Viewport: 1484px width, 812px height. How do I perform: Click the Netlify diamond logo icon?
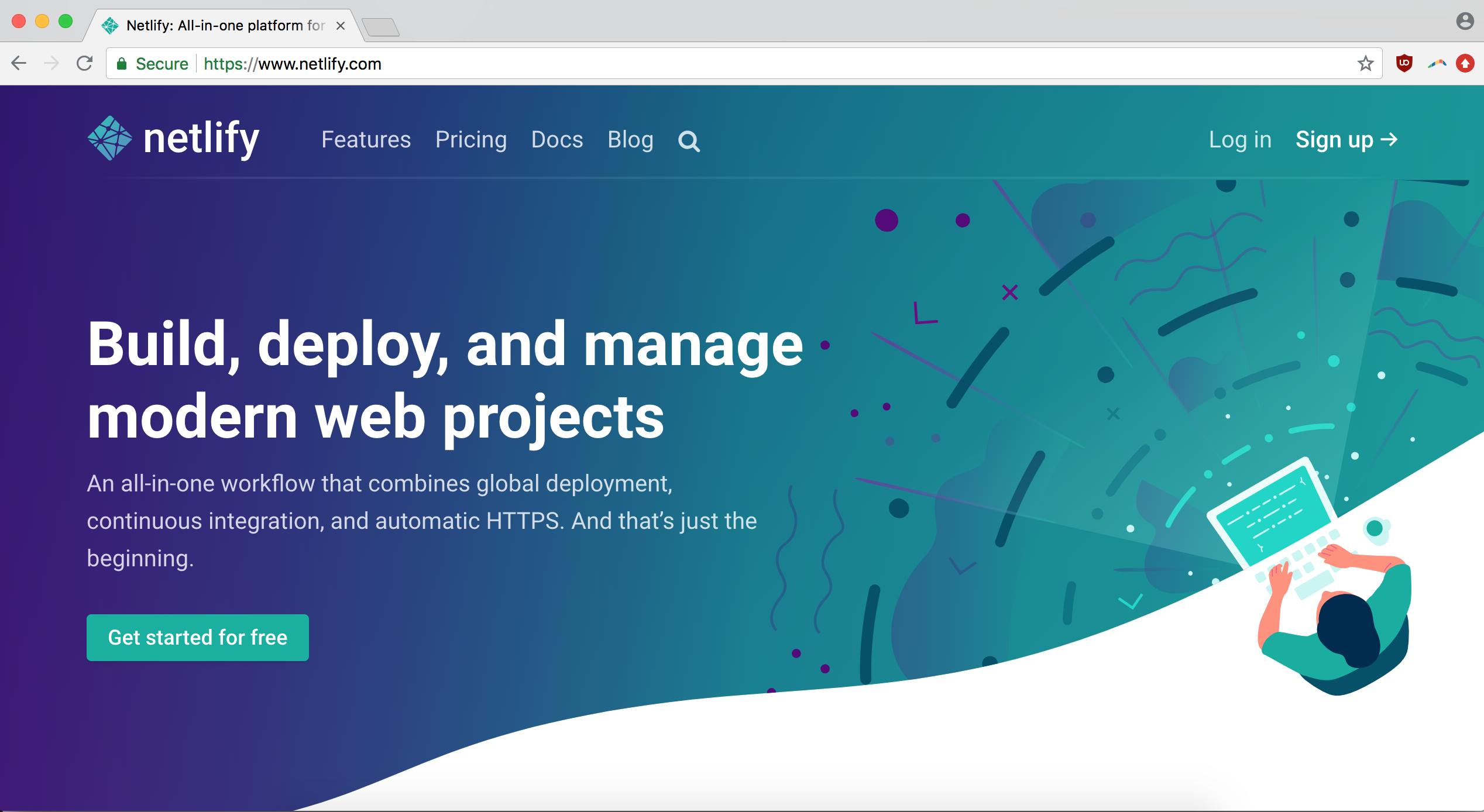click(x=109, y=139)
